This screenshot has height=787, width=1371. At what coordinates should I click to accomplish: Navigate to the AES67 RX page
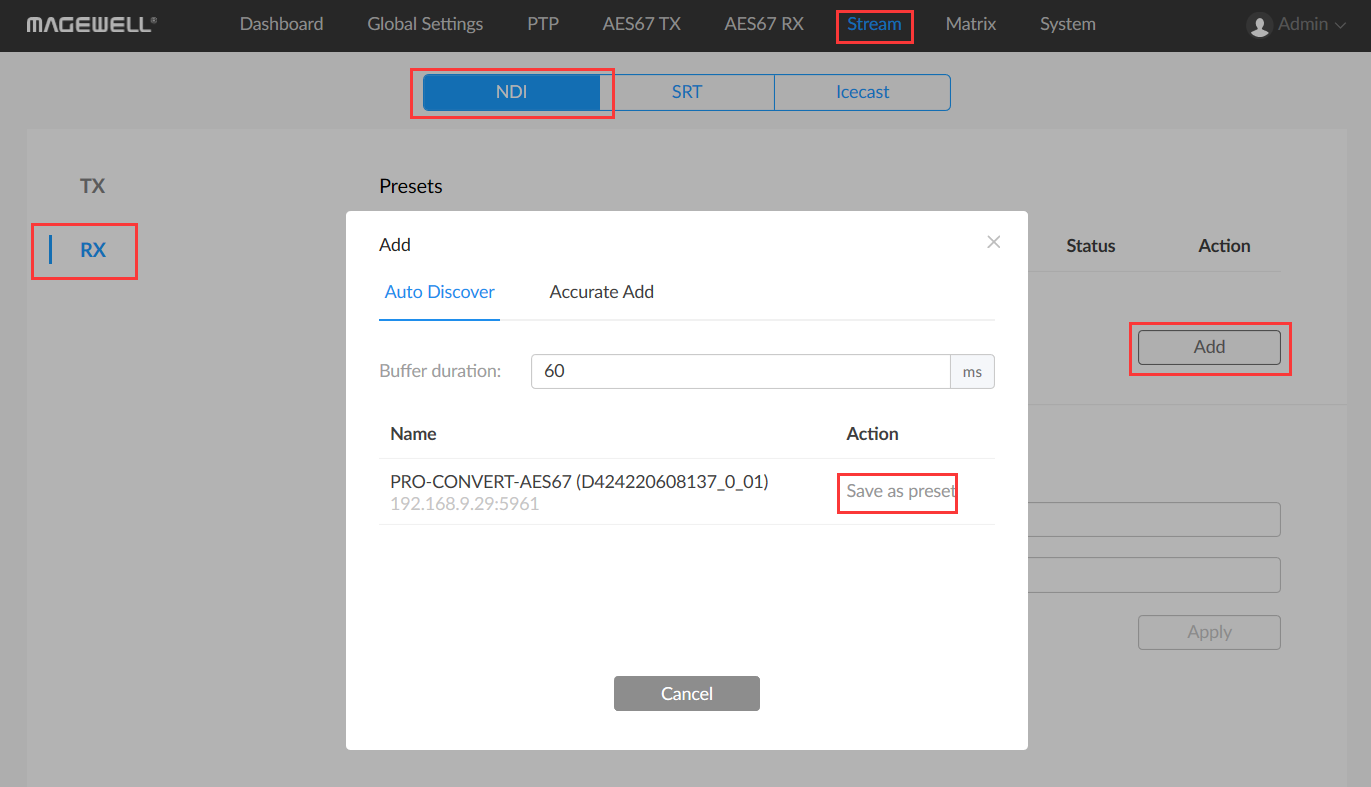[763, 24]
